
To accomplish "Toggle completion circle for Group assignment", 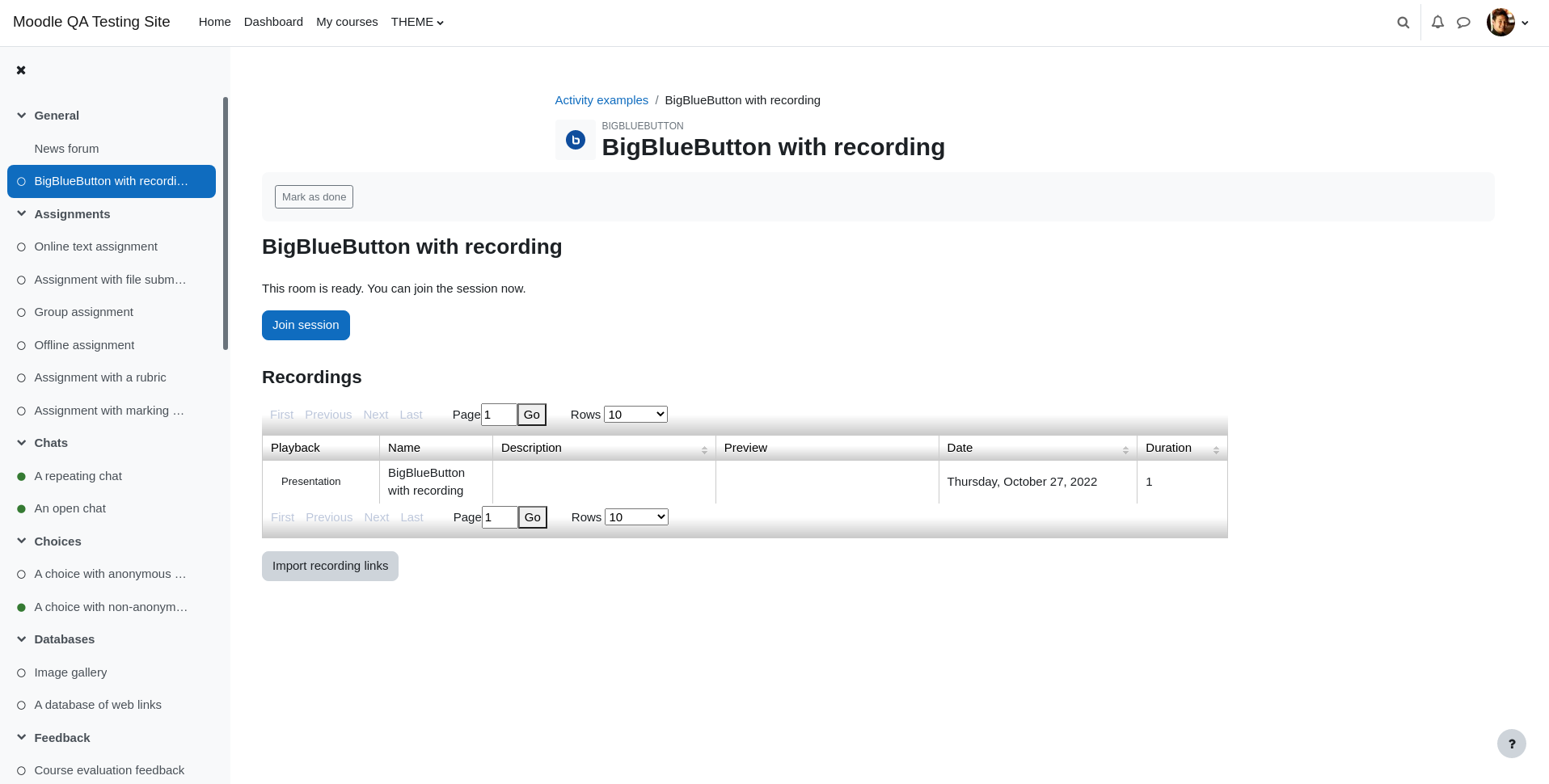I will click(x=21, y=313).
